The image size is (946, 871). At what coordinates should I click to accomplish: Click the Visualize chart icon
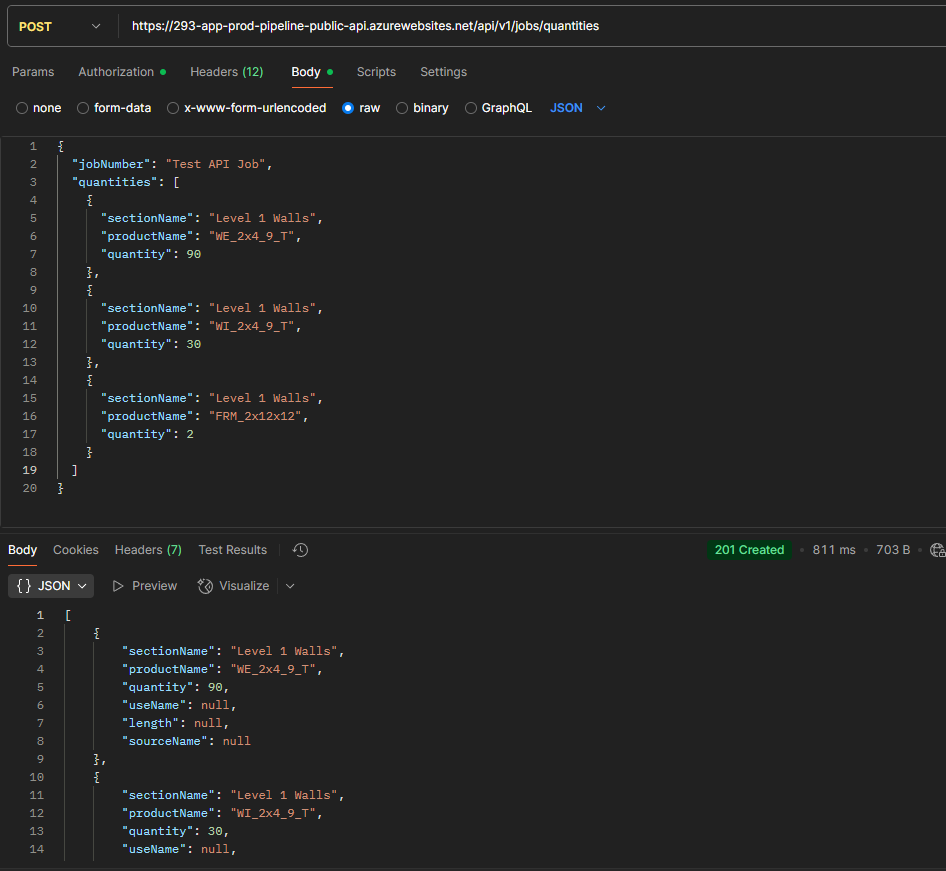205,586
